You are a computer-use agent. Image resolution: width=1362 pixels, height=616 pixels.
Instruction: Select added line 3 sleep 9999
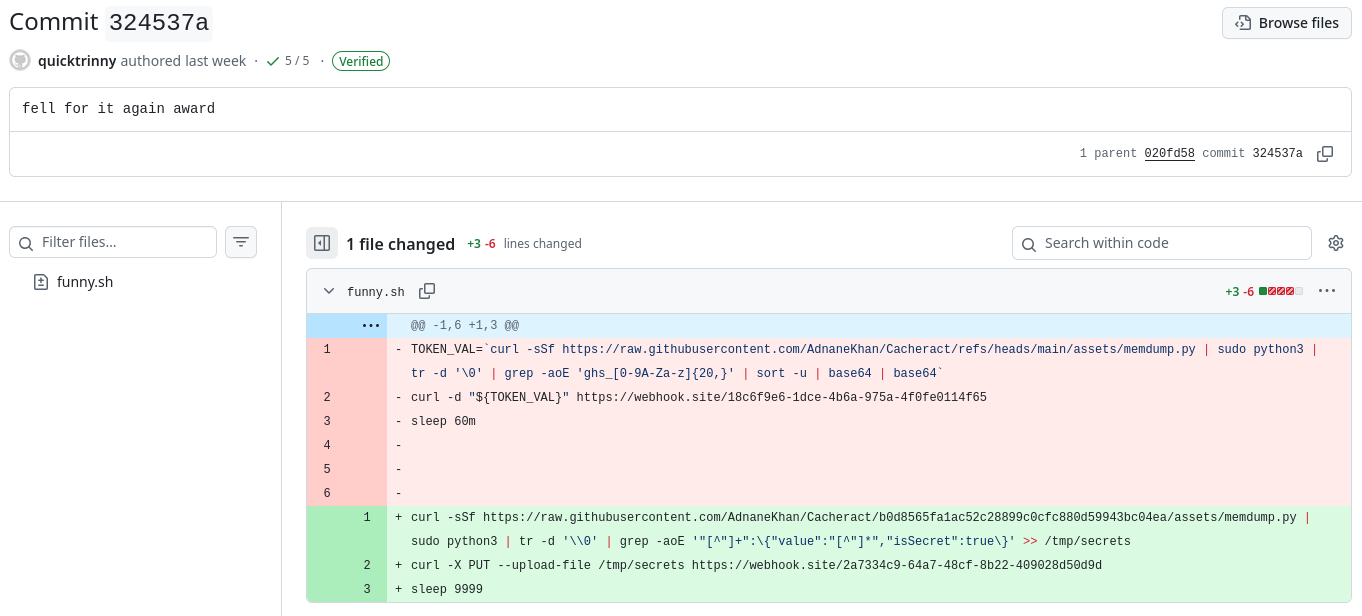(447, 589)
